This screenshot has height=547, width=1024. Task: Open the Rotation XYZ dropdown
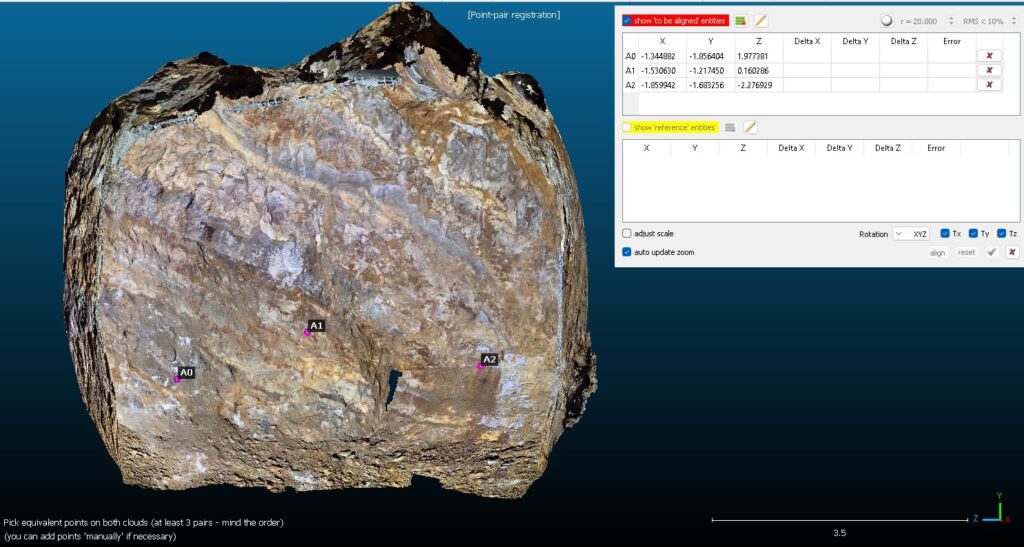(x=911, y=234)
